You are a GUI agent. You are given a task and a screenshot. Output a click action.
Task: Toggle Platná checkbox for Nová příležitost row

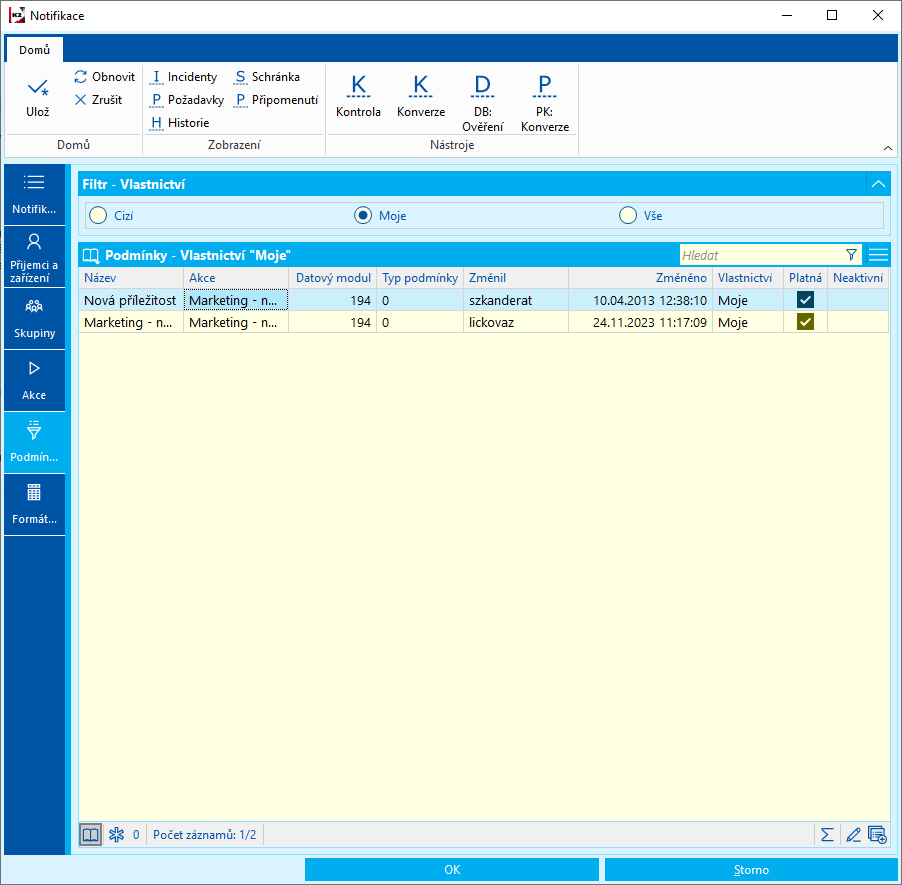coord(805,300)
